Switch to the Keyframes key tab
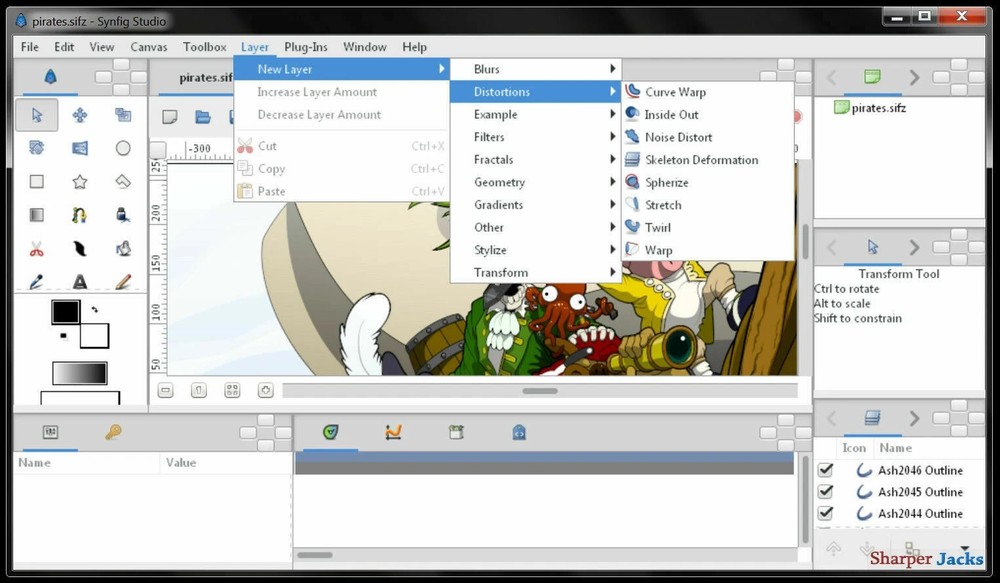 coord(113,432)
